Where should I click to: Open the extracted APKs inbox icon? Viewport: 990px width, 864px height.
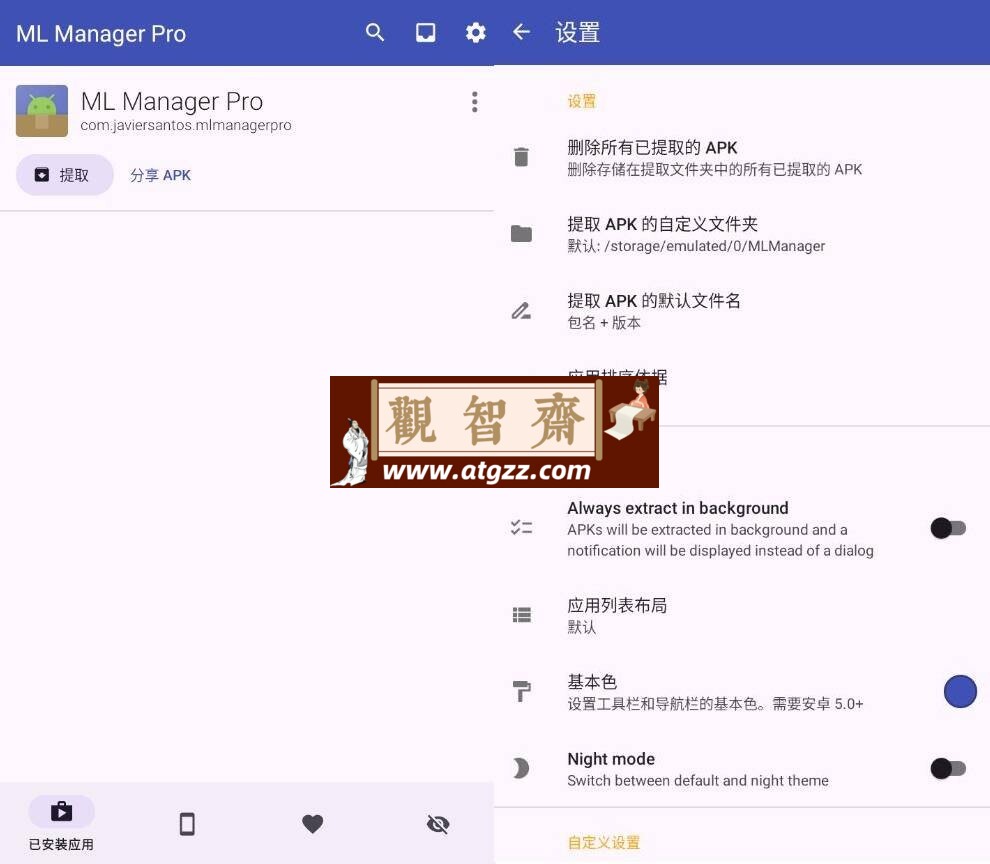click(425, 32)
